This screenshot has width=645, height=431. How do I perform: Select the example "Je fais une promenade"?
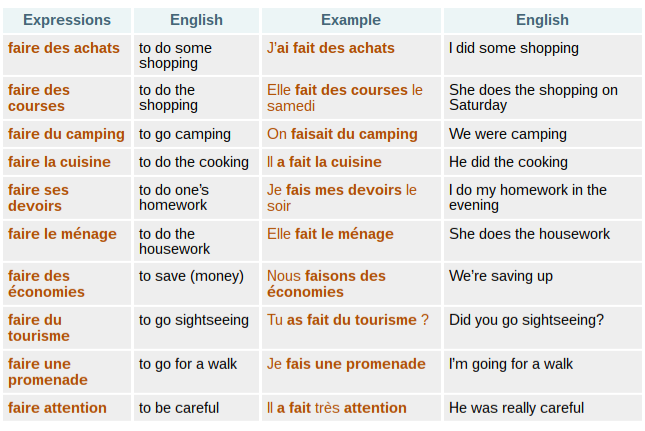(346, 364)
